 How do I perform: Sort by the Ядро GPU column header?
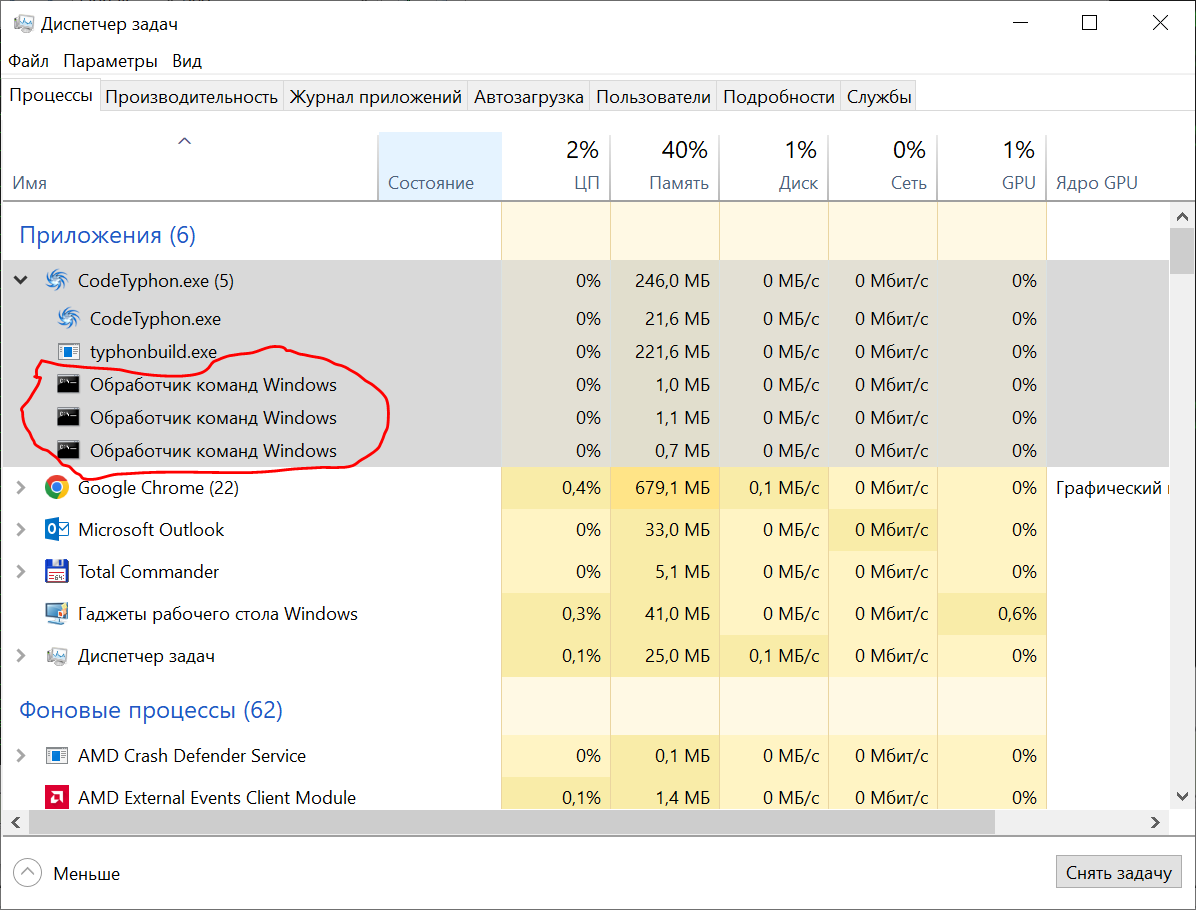[x=1108, y=166]
